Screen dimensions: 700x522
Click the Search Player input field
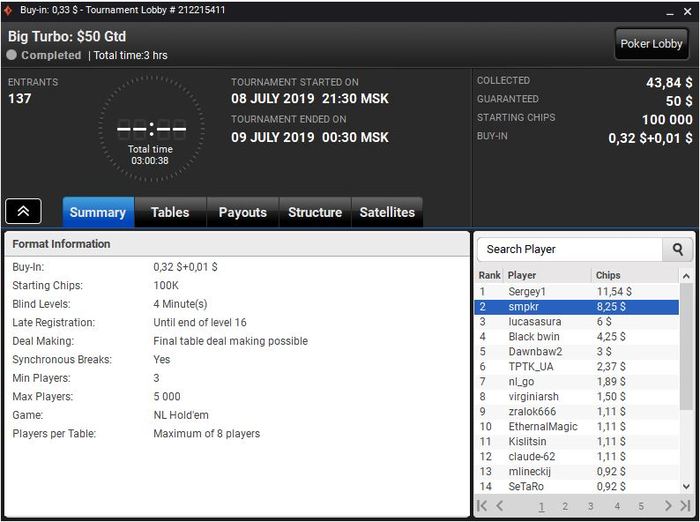point(570,249)
